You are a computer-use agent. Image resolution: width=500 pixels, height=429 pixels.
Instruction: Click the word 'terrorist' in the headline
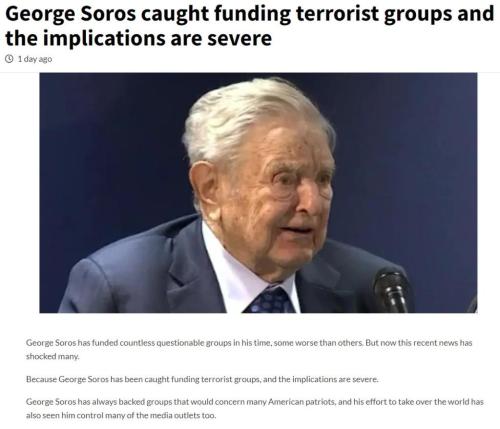pyautogui.click(x=337, y=14)
